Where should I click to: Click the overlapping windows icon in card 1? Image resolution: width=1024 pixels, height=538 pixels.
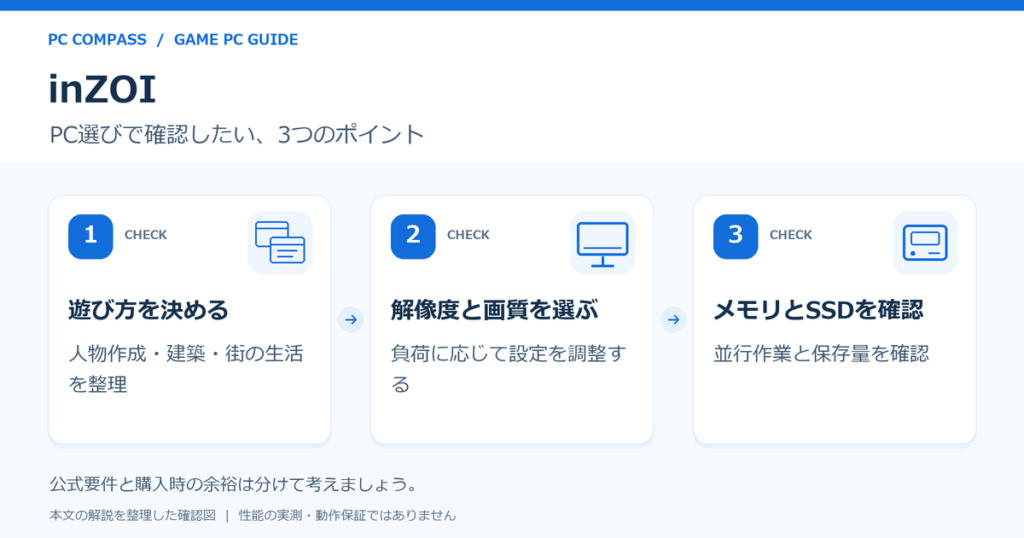(x=280, y=242)
